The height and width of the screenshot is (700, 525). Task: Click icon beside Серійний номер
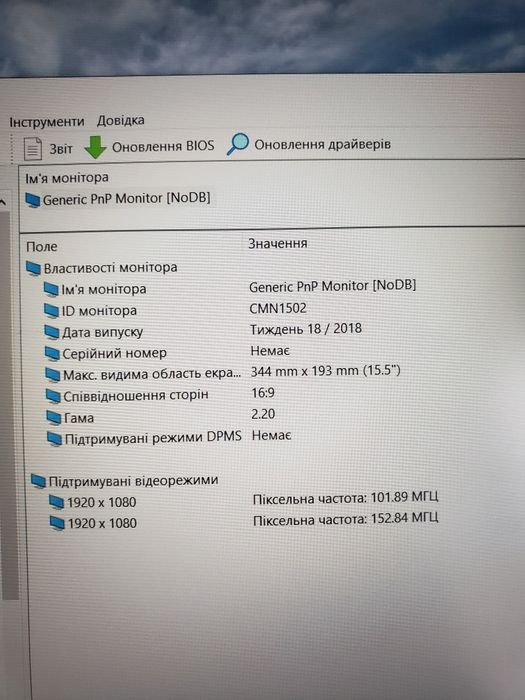pyautogui.click(x=52, y=353)
